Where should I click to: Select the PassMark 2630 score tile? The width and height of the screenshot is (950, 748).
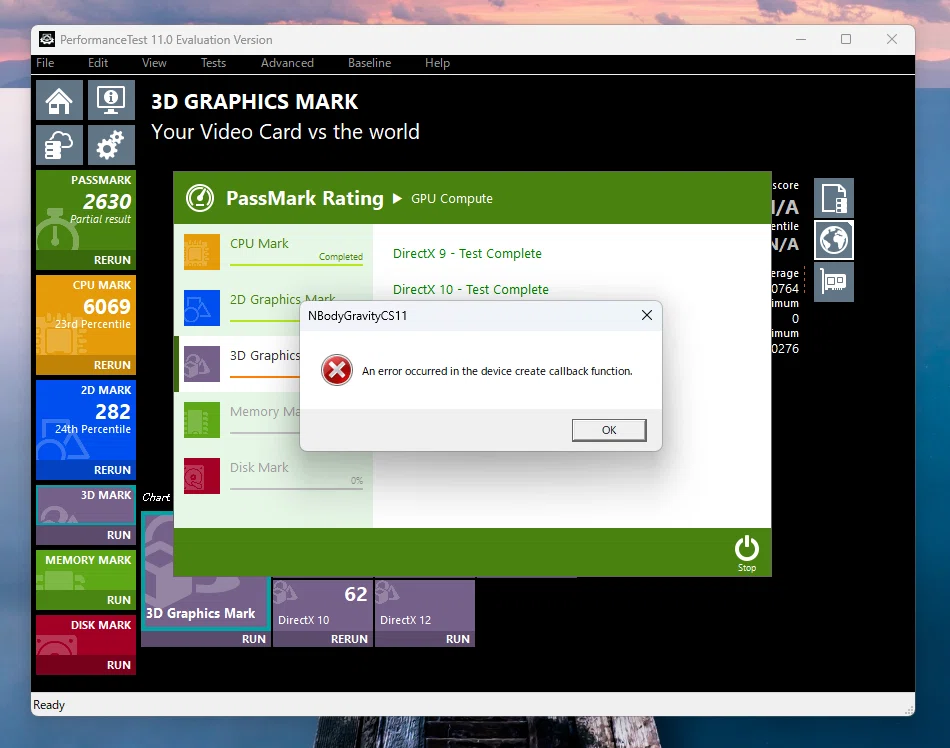pyautogui.click(x=86, y=210)
